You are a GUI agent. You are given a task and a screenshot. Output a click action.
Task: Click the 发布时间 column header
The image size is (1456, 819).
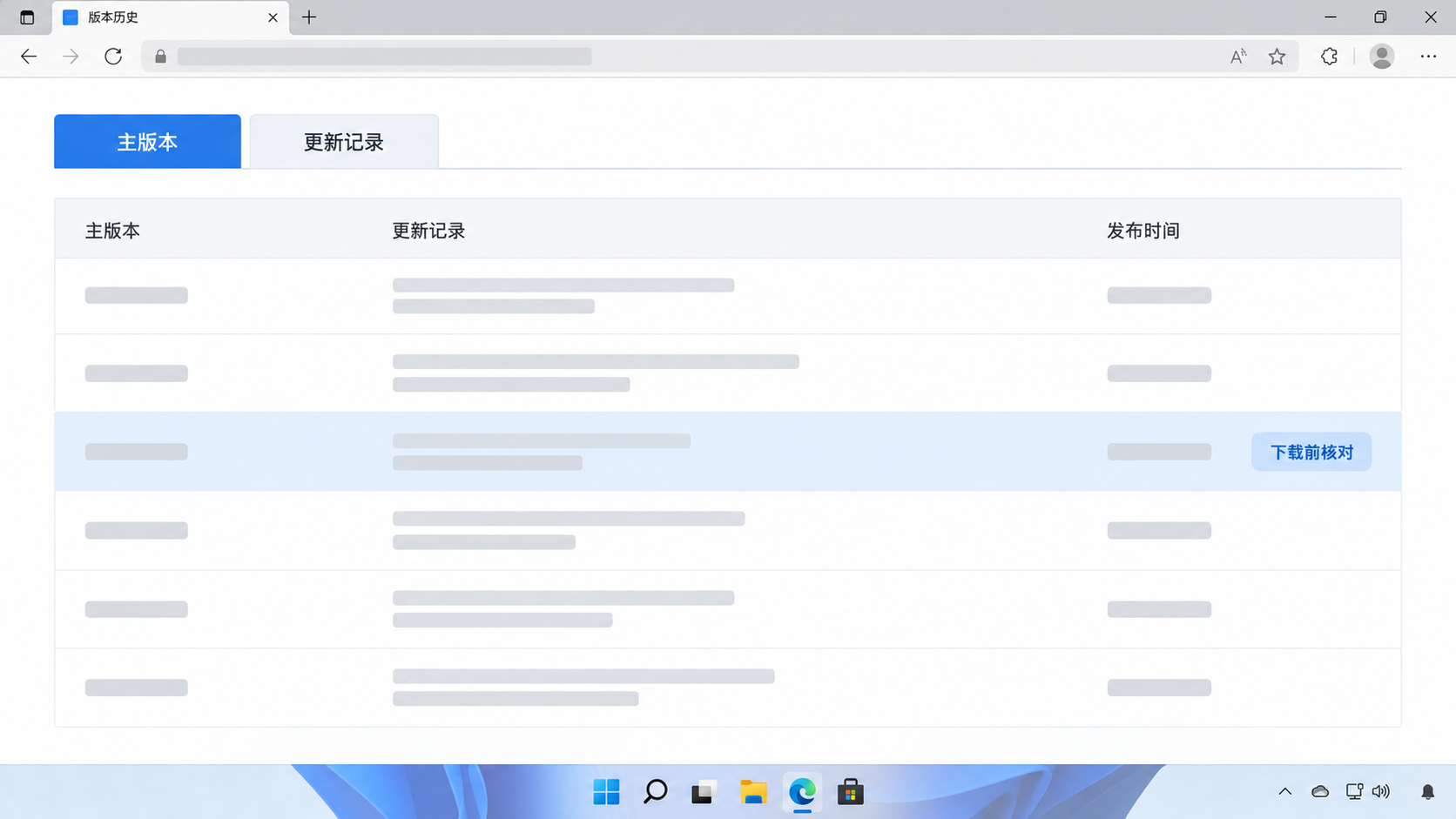[x=1143, y=231]
